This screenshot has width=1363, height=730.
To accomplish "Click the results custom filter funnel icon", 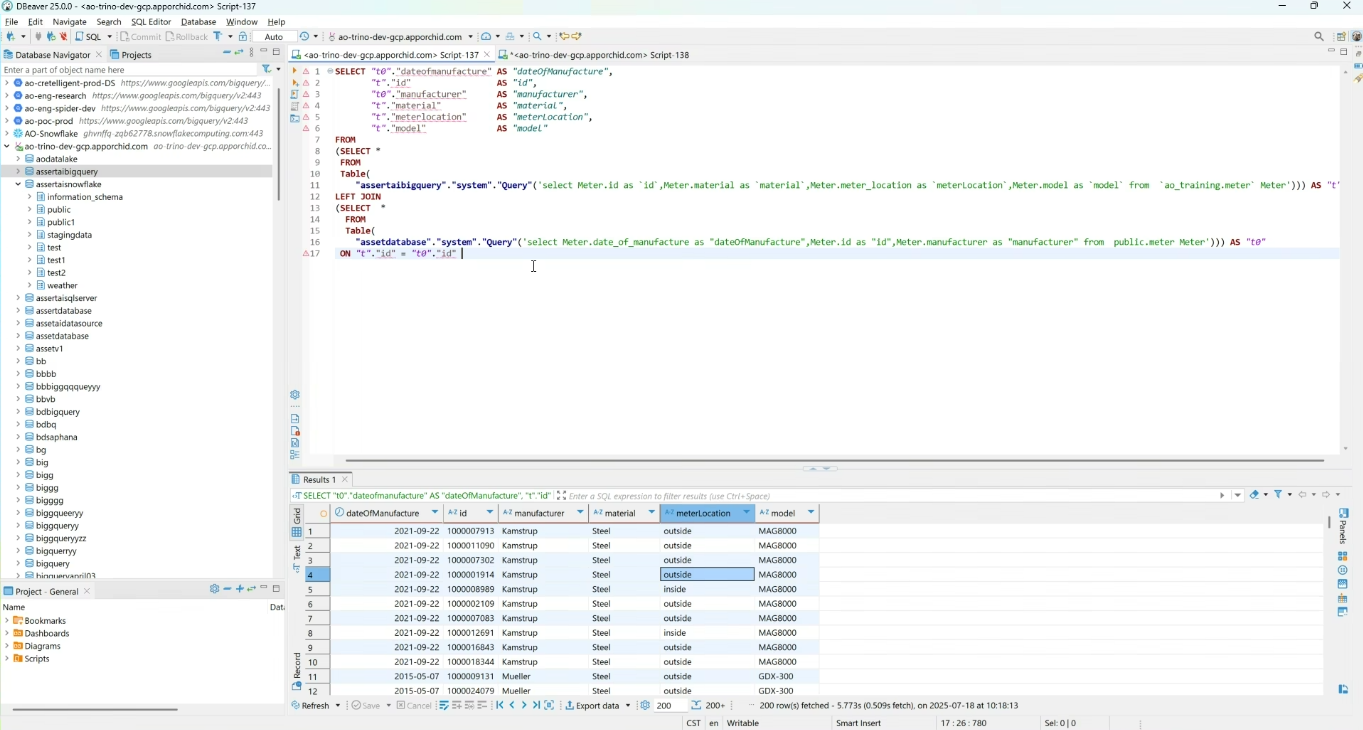I will 1279,495.
